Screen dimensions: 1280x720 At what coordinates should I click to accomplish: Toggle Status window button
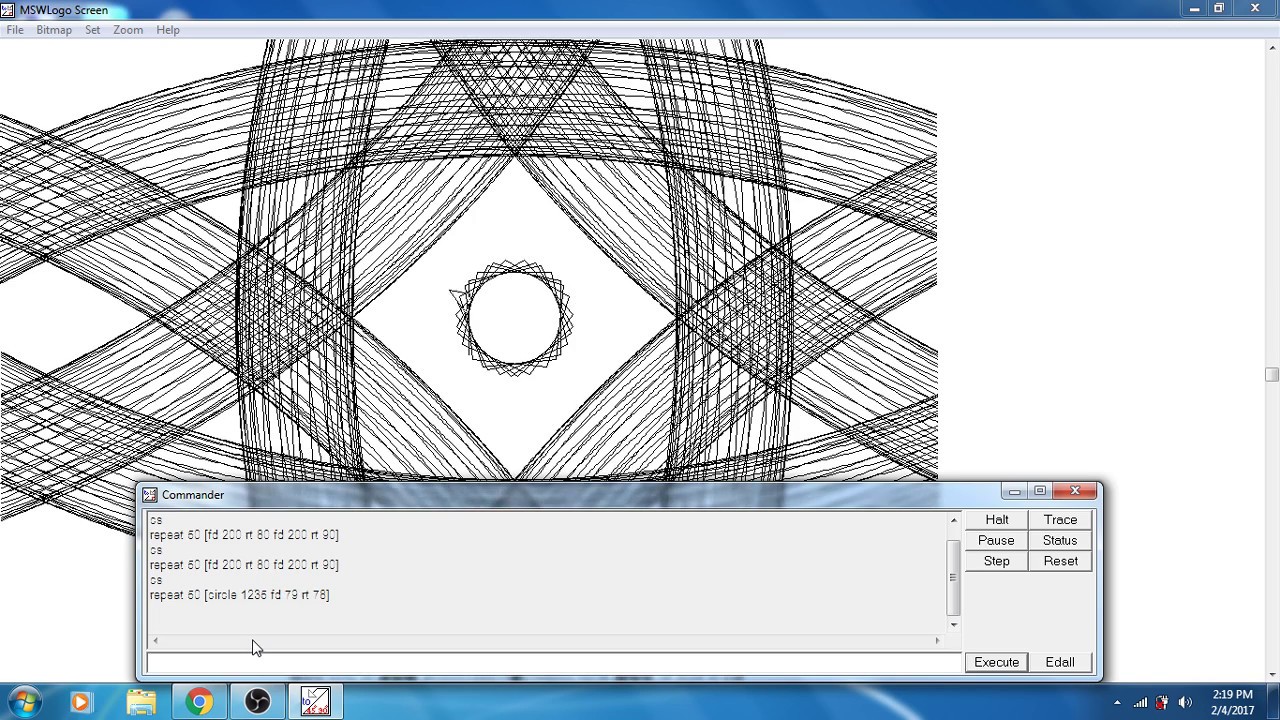click(1060, 540)
